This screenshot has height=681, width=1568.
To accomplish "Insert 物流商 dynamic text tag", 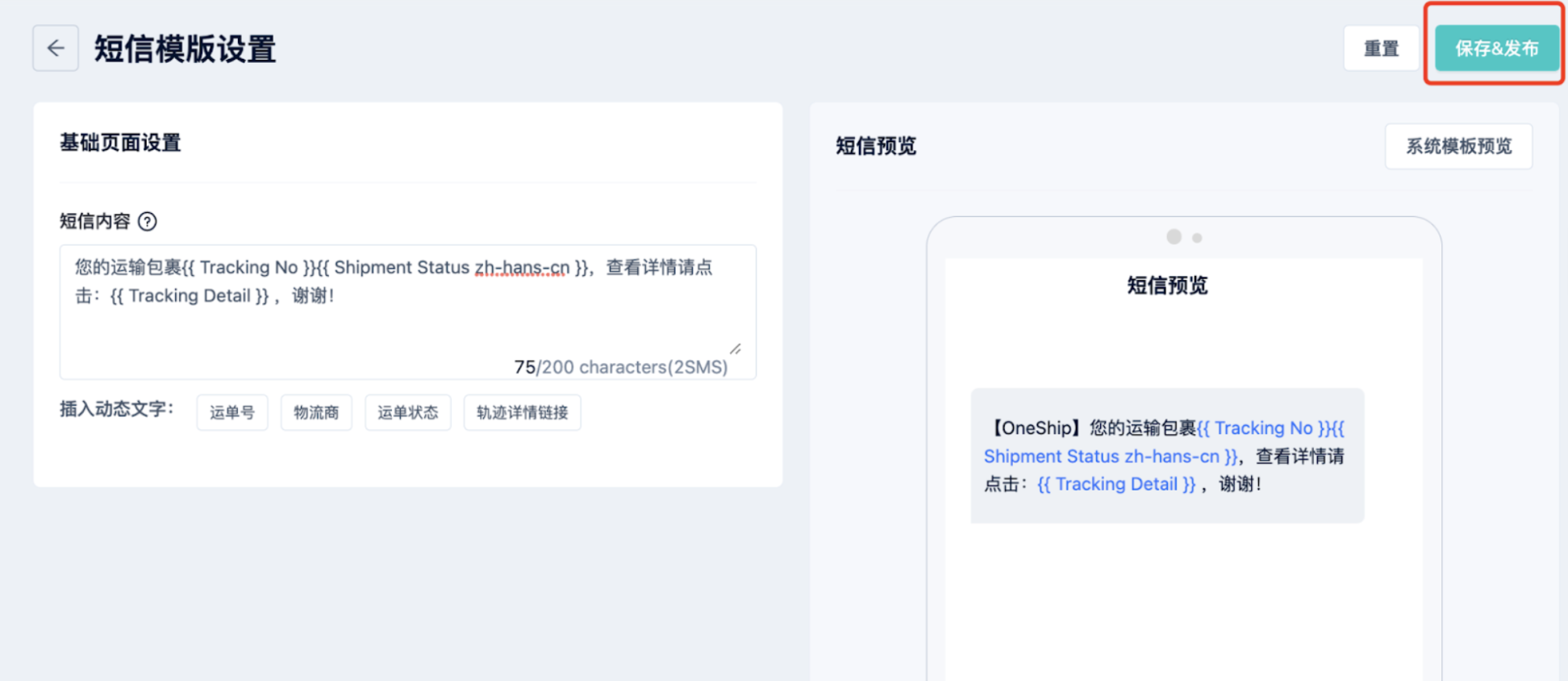I will (x=316, y=412).
